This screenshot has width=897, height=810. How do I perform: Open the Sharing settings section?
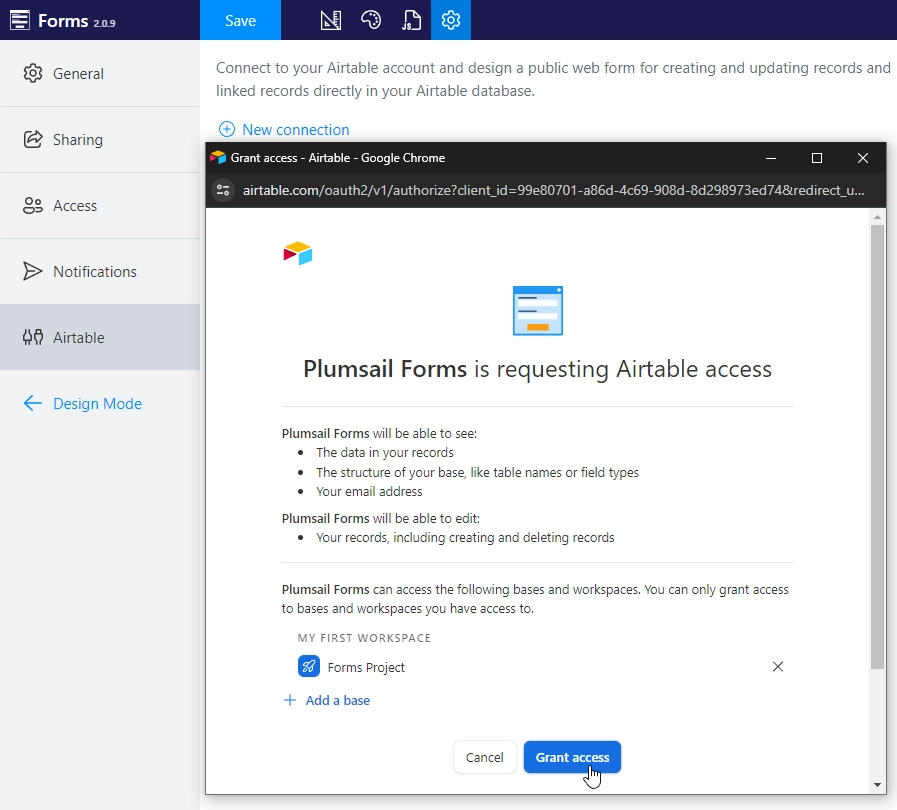100,140
